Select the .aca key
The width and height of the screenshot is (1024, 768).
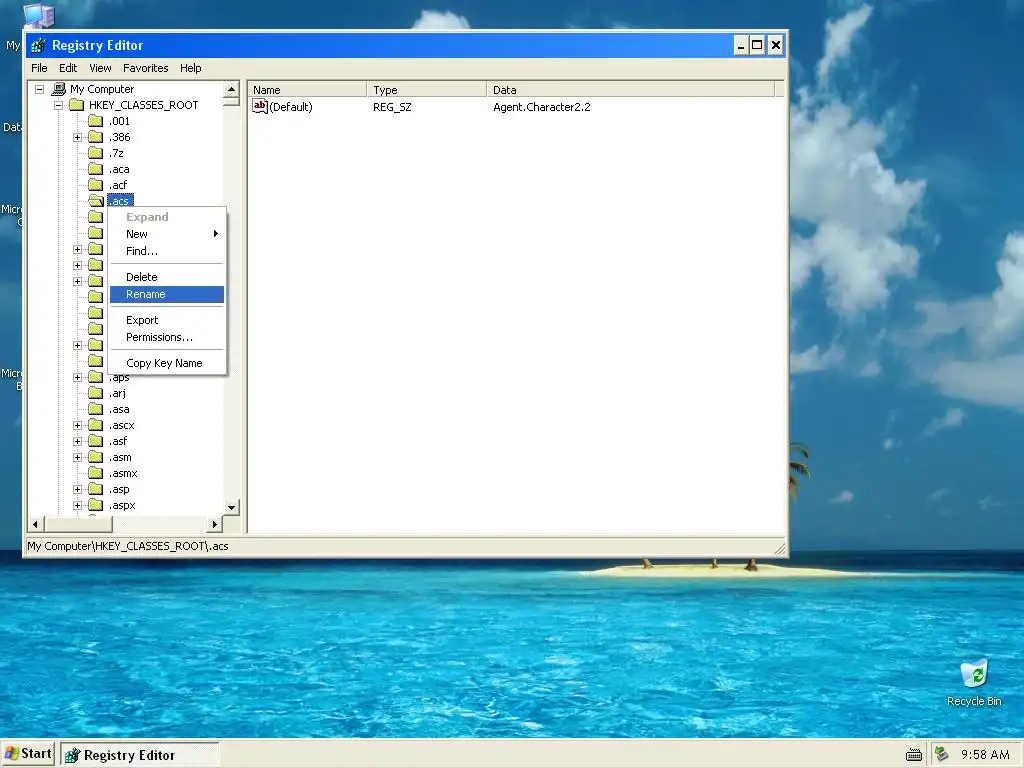(119, 169)
